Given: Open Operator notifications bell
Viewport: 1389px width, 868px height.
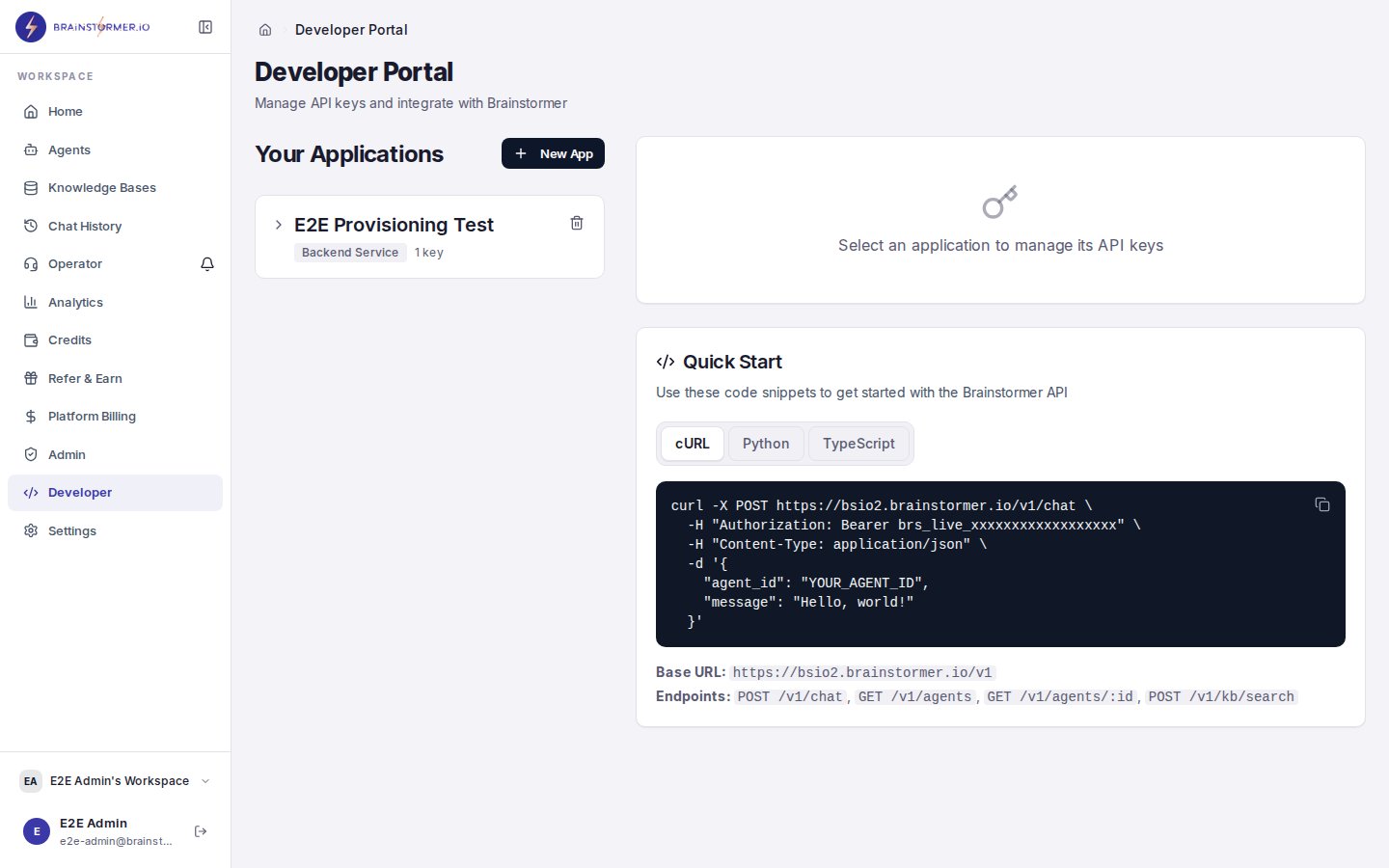Looking at the screenshot, I should click(x=207, y=264).
